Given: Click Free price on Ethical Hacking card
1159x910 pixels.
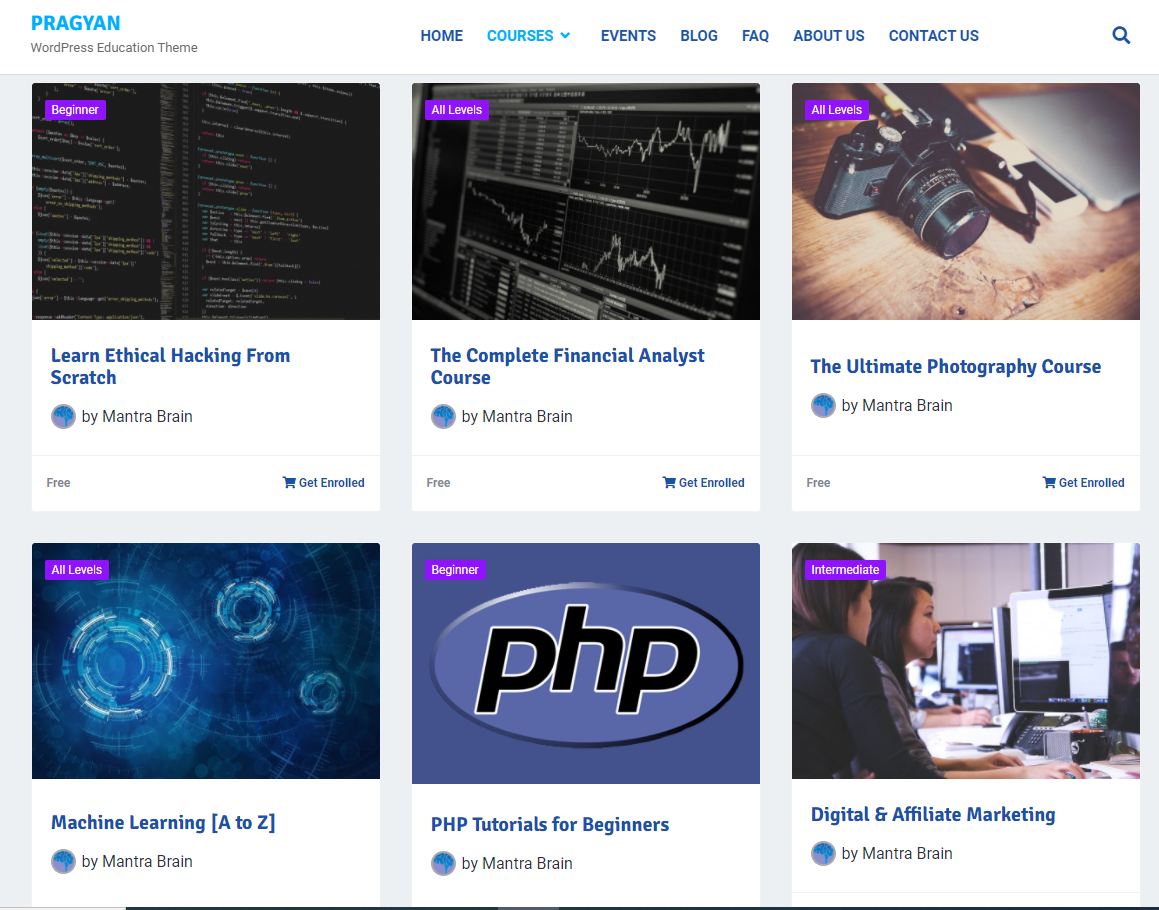Looking at the screenshot, I should pyautogui.click(x=58, y=482).
